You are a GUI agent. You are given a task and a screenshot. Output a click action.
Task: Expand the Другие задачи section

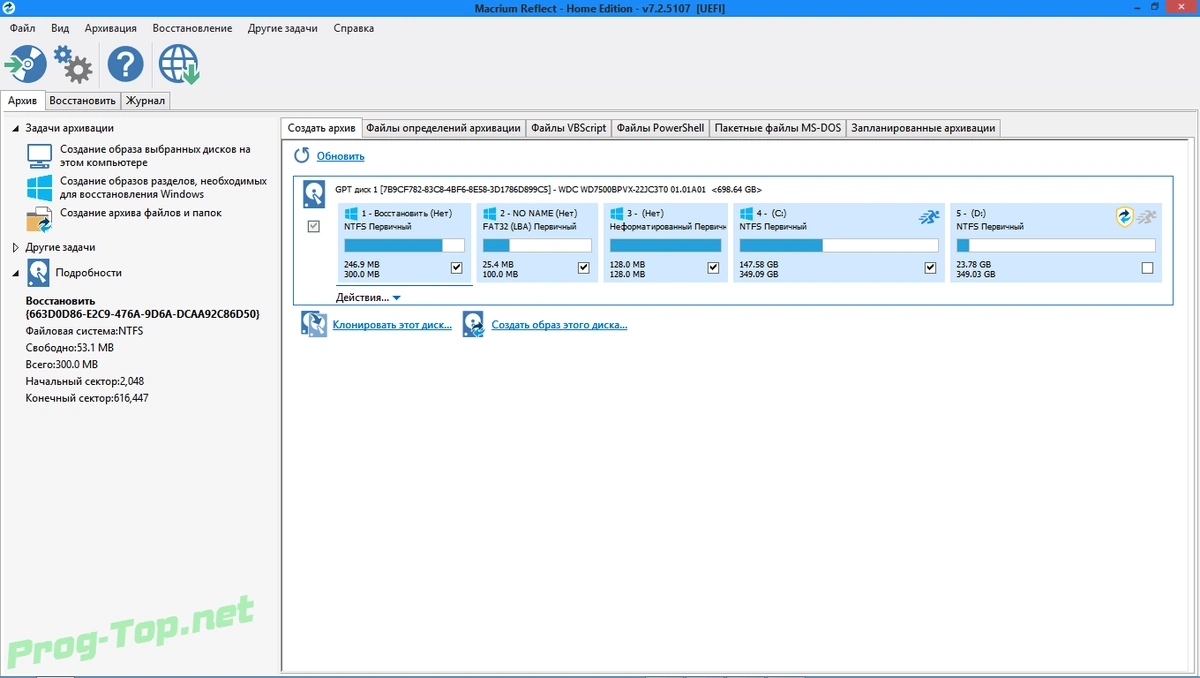16,247
